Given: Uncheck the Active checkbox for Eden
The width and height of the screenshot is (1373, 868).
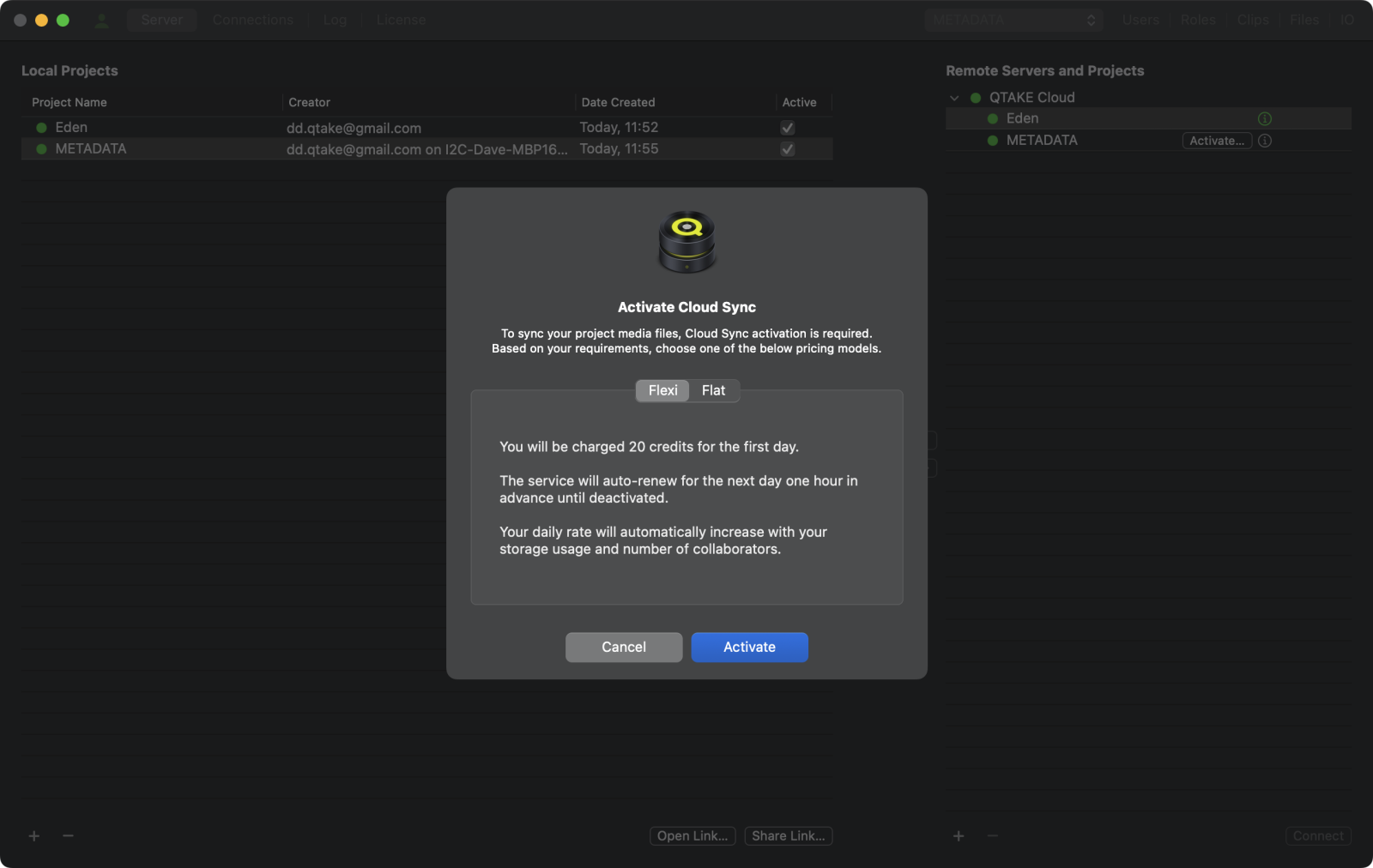Looking at the screenshot, I should (788, 127).
